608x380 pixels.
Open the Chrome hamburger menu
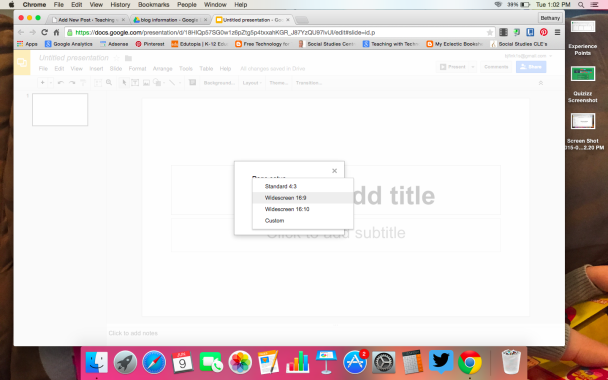coord(557,32)
